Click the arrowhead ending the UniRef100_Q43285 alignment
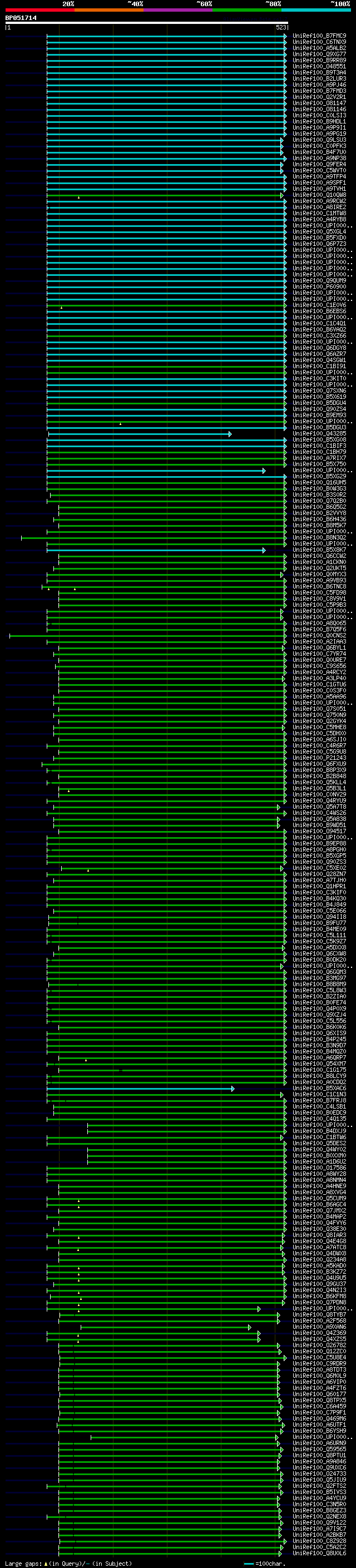356x1568 pixels. [230, 434]
